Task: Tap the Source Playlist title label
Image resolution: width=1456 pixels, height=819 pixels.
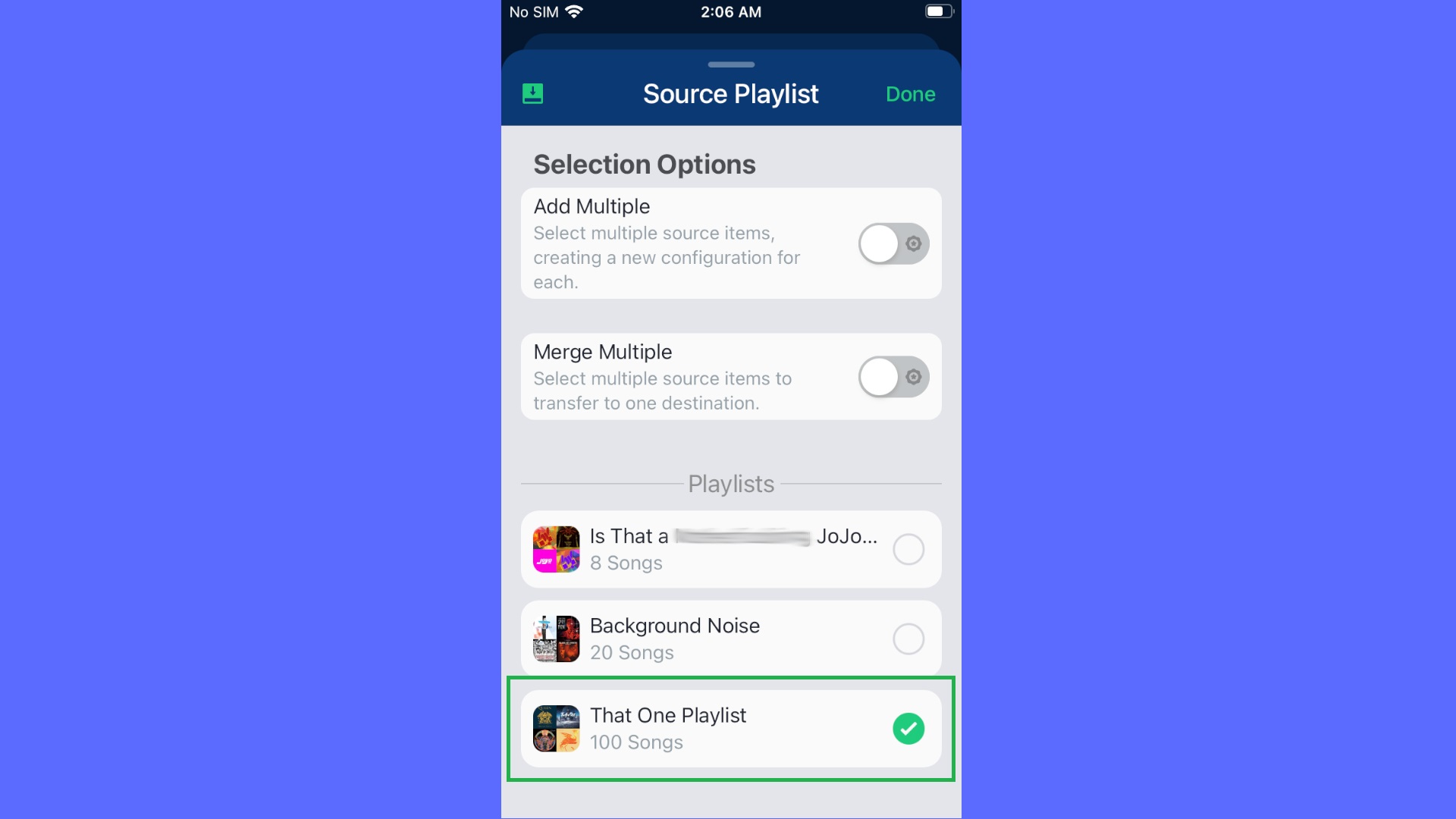Action: tap(730, 93)
